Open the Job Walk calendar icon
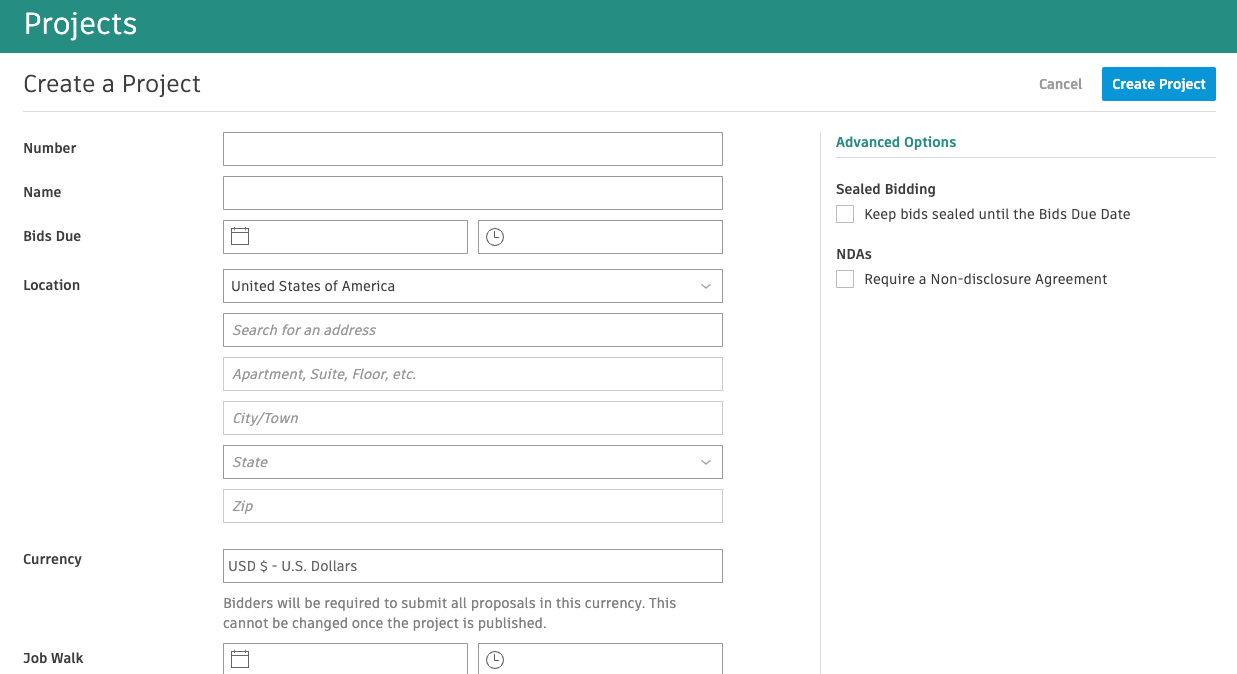Image resolution: width=1237 pixels, height=674 pixels. pos(240,659)
